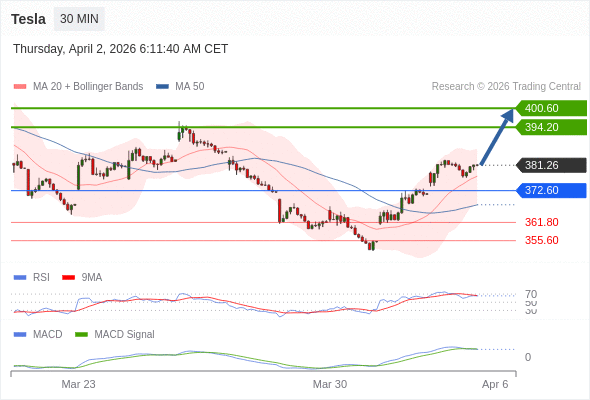
Task: Click the 381.26 current price tag
Action: [551, 165]
